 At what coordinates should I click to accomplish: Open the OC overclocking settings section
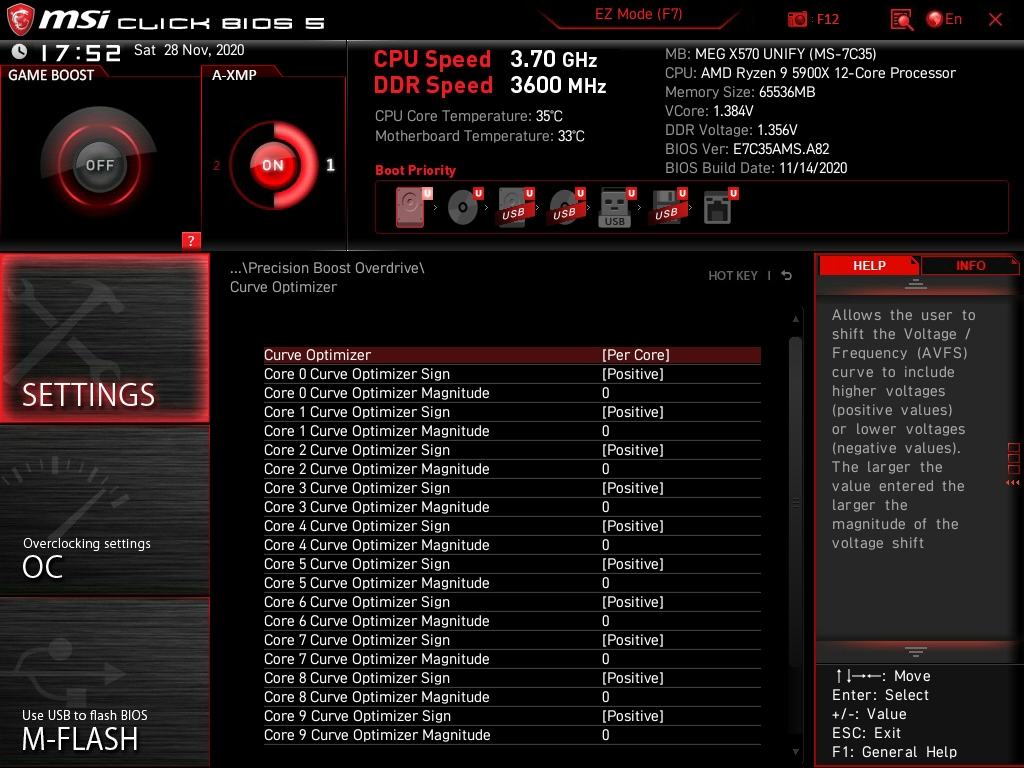[x=104, y=511]
